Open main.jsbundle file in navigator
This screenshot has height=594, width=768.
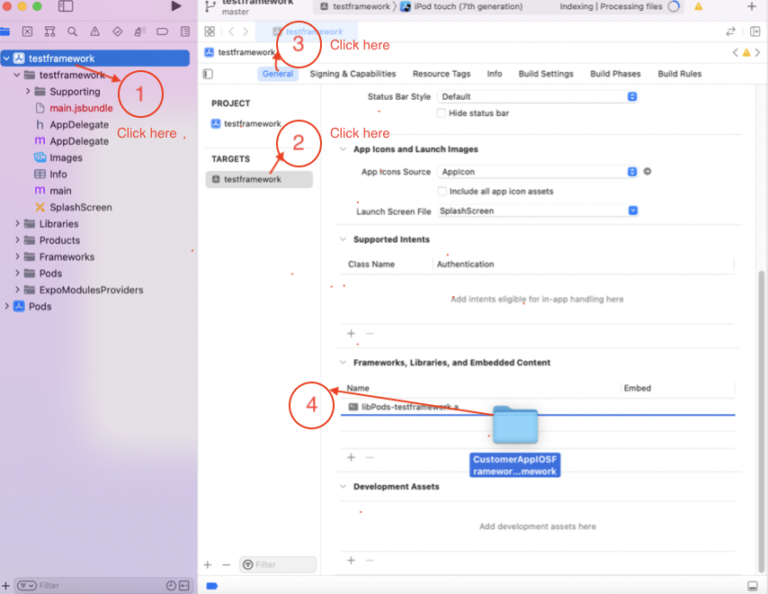click(x=81, y=108)
